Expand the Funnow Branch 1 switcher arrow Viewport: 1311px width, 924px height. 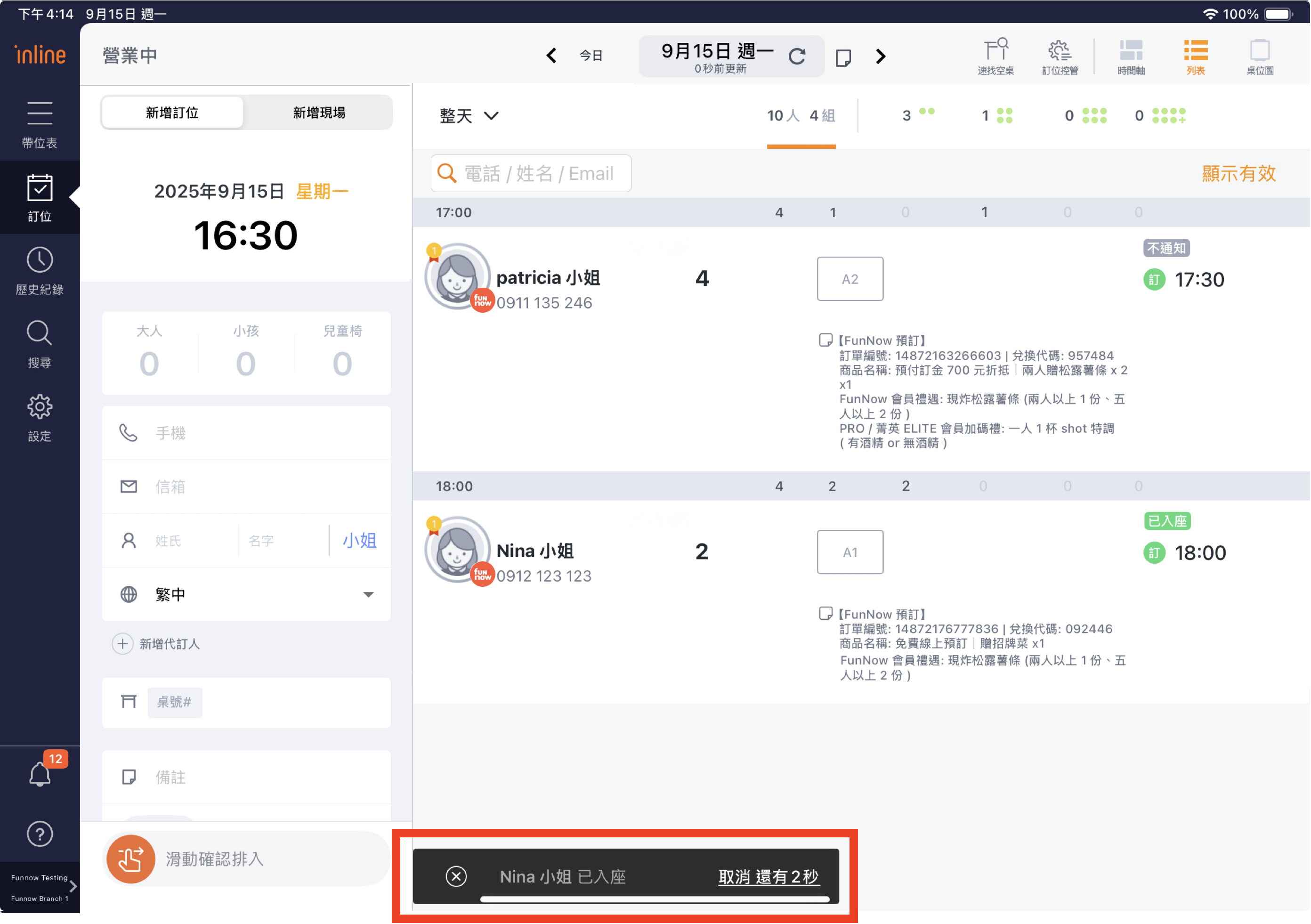click(x=73, y=886)
